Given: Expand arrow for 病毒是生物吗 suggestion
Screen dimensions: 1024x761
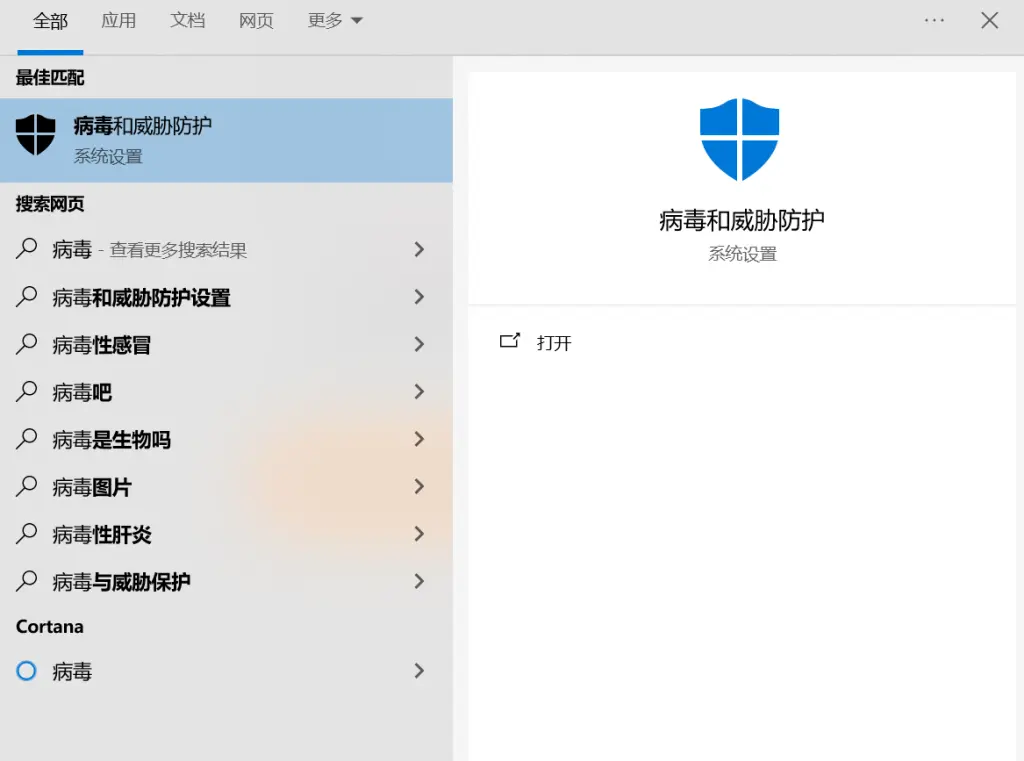Looking at the screenshot, I should (x=419, y=439).
